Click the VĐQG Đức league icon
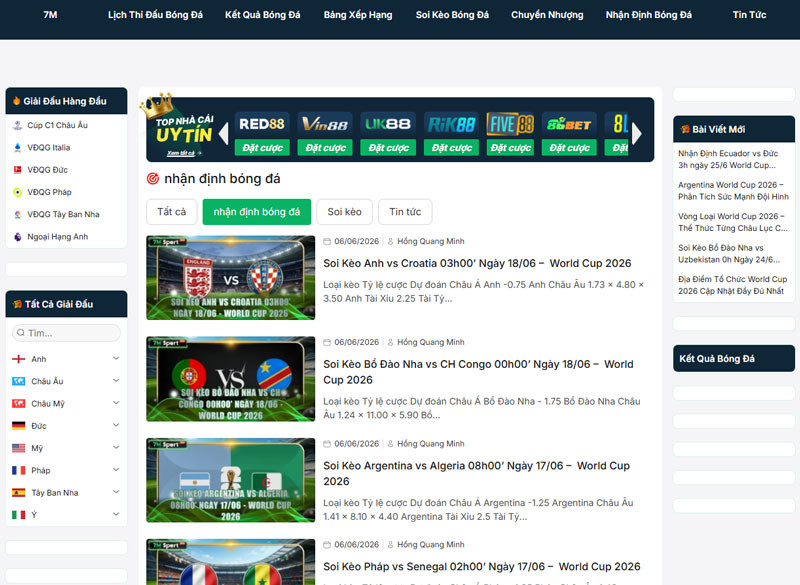Screen dimensions: 800x585 point(17,170)
